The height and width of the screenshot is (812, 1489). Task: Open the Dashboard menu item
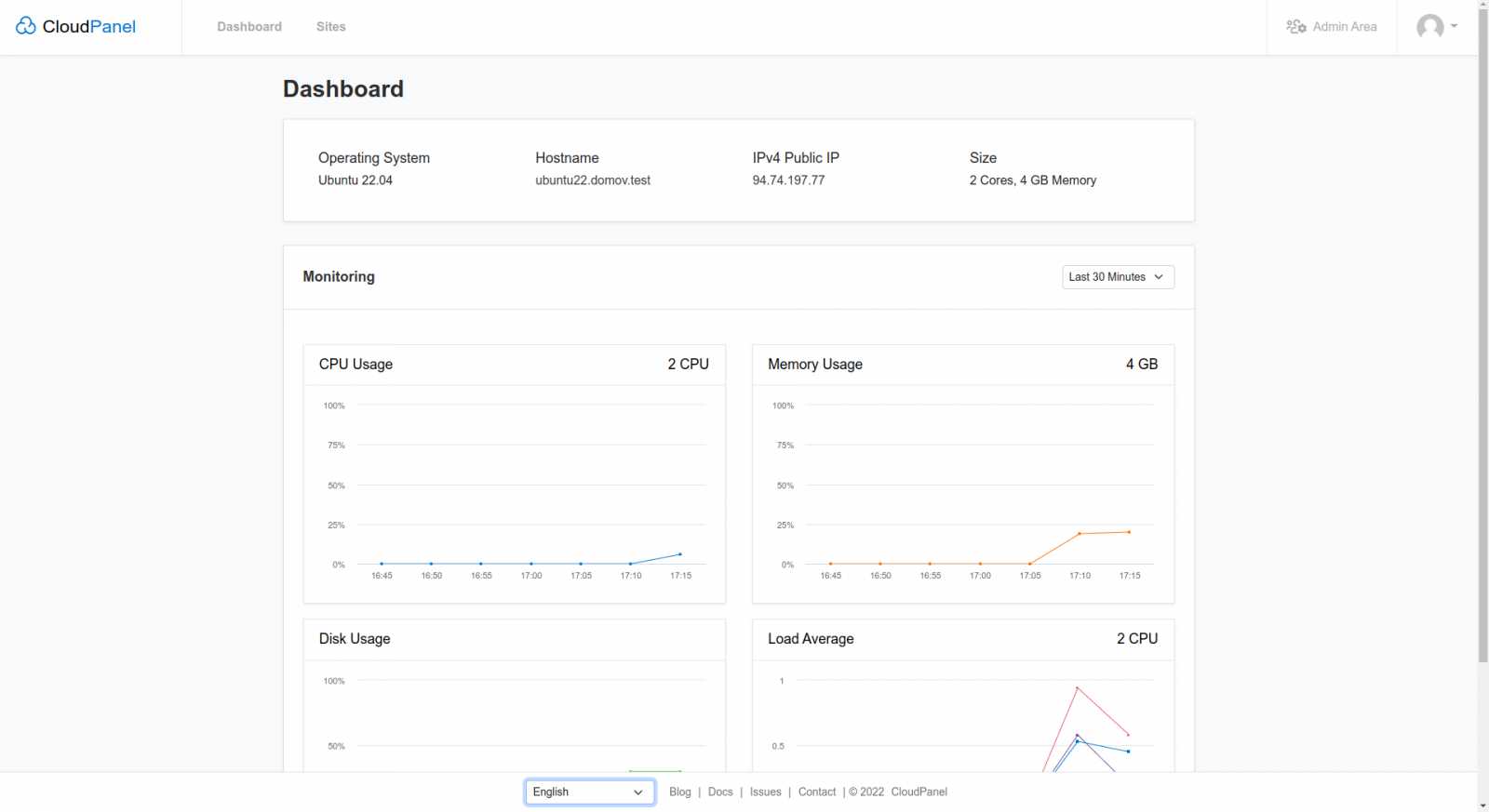(x=249, y=27)
